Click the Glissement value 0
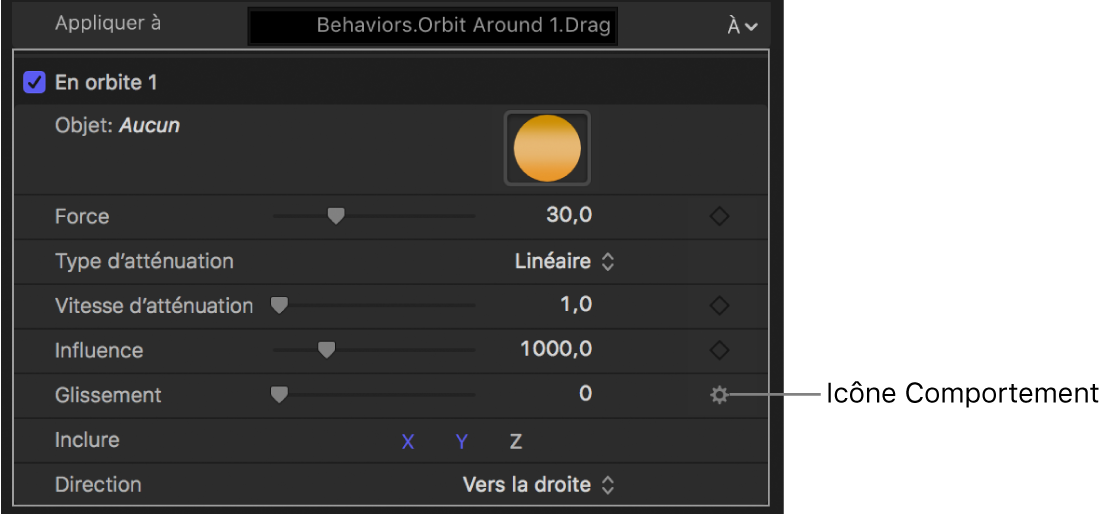 [x=586, y=394]
